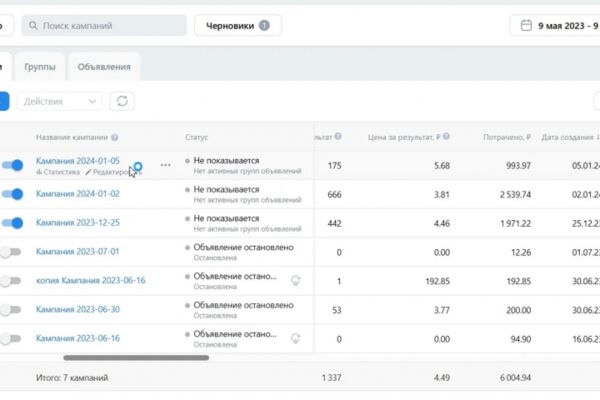This screenshot has height=400, width=600.
Task: Open campaign link Кампания 2023-12-25
Action: [78, 222]
